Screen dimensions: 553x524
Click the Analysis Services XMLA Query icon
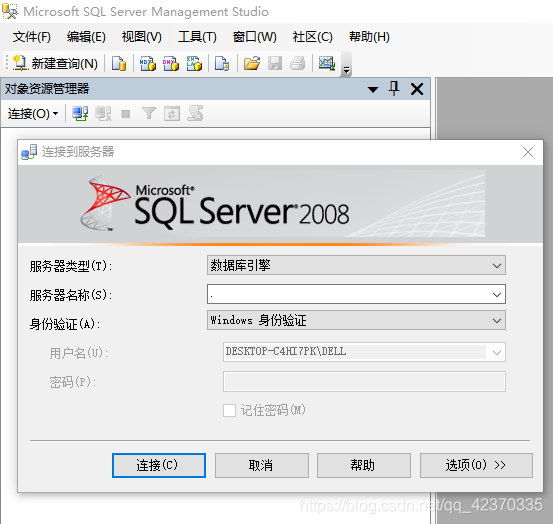pos(194,64)
